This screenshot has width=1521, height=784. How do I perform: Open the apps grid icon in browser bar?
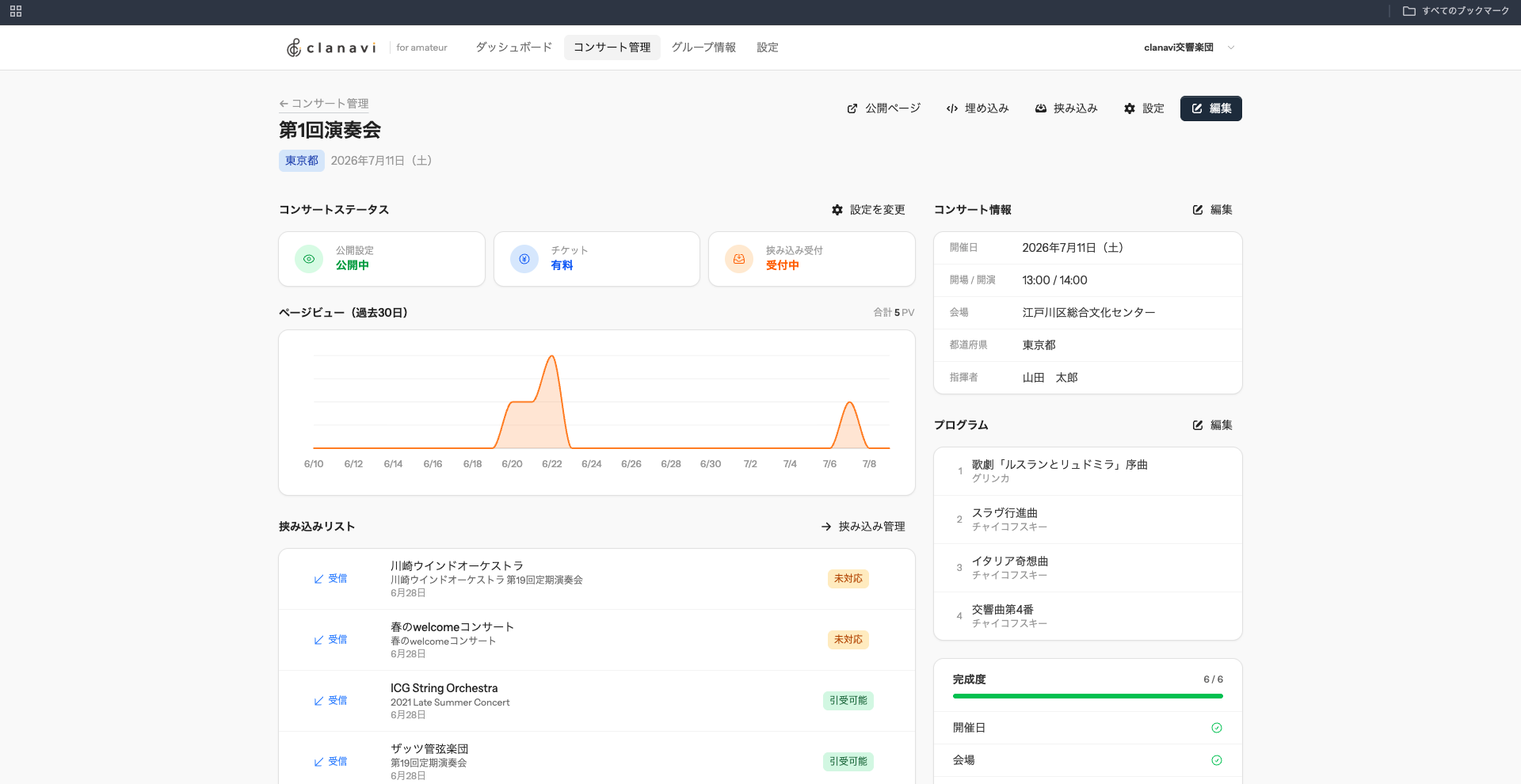coord(16,11)
